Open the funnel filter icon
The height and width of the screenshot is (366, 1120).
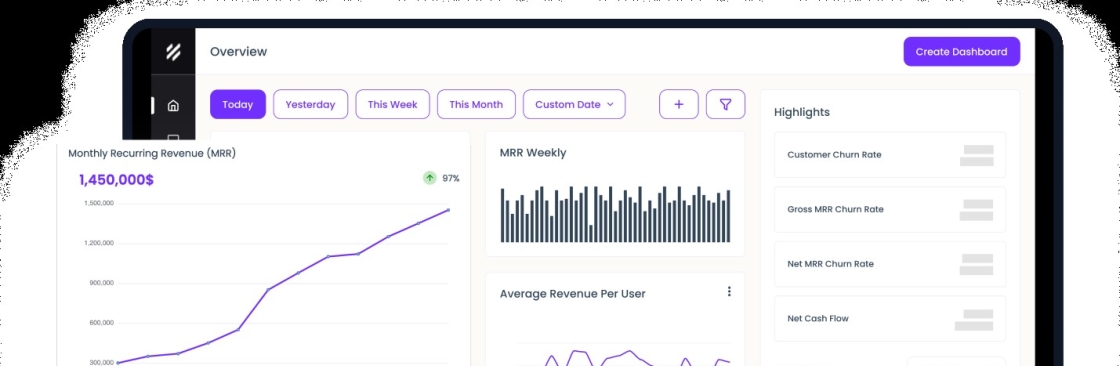726,104
